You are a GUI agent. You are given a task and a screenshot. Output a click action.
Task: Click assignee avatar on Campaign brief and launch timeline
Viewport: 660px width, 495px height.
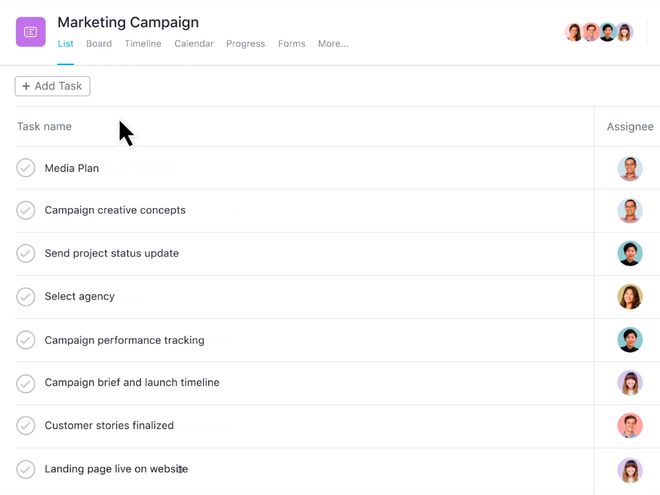pyautogui.click(x=630, y=383)
